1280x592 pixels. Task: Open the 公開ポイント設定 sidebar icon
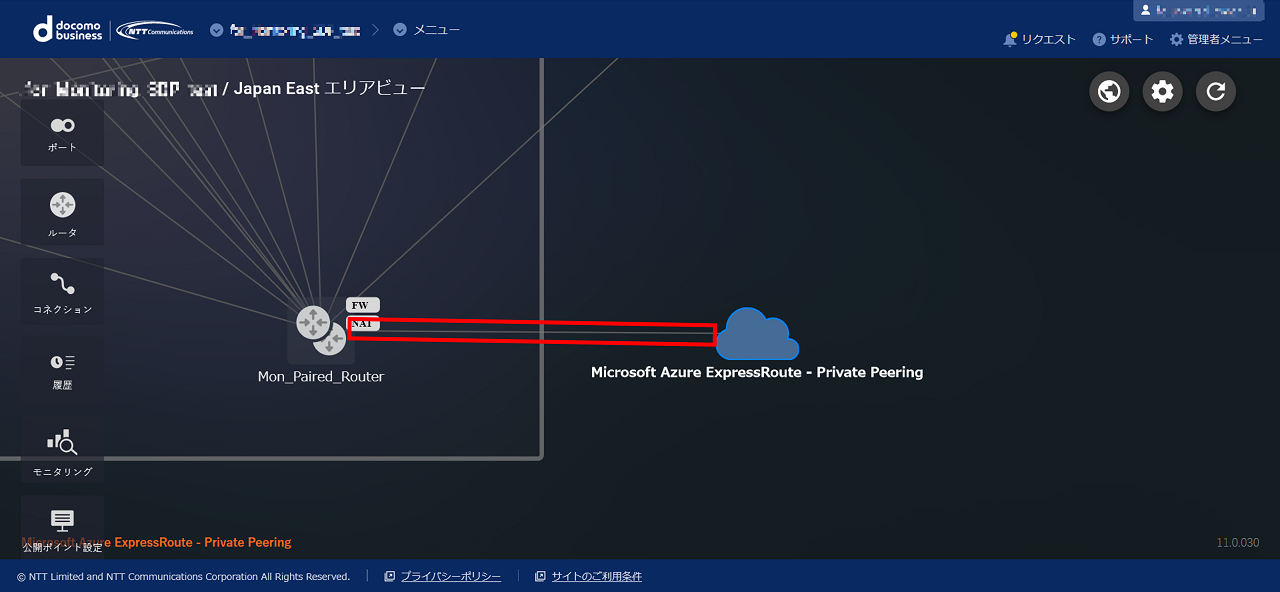[62, 527]
